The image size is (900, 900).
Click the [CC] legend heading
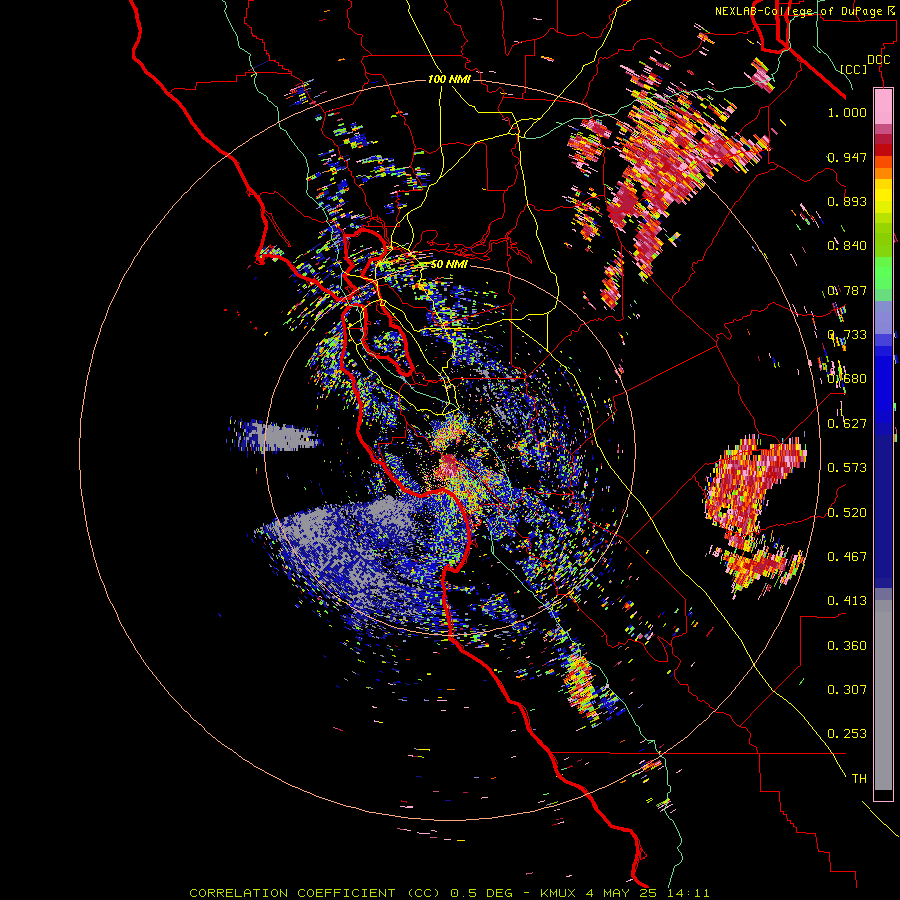click(854, 69)
